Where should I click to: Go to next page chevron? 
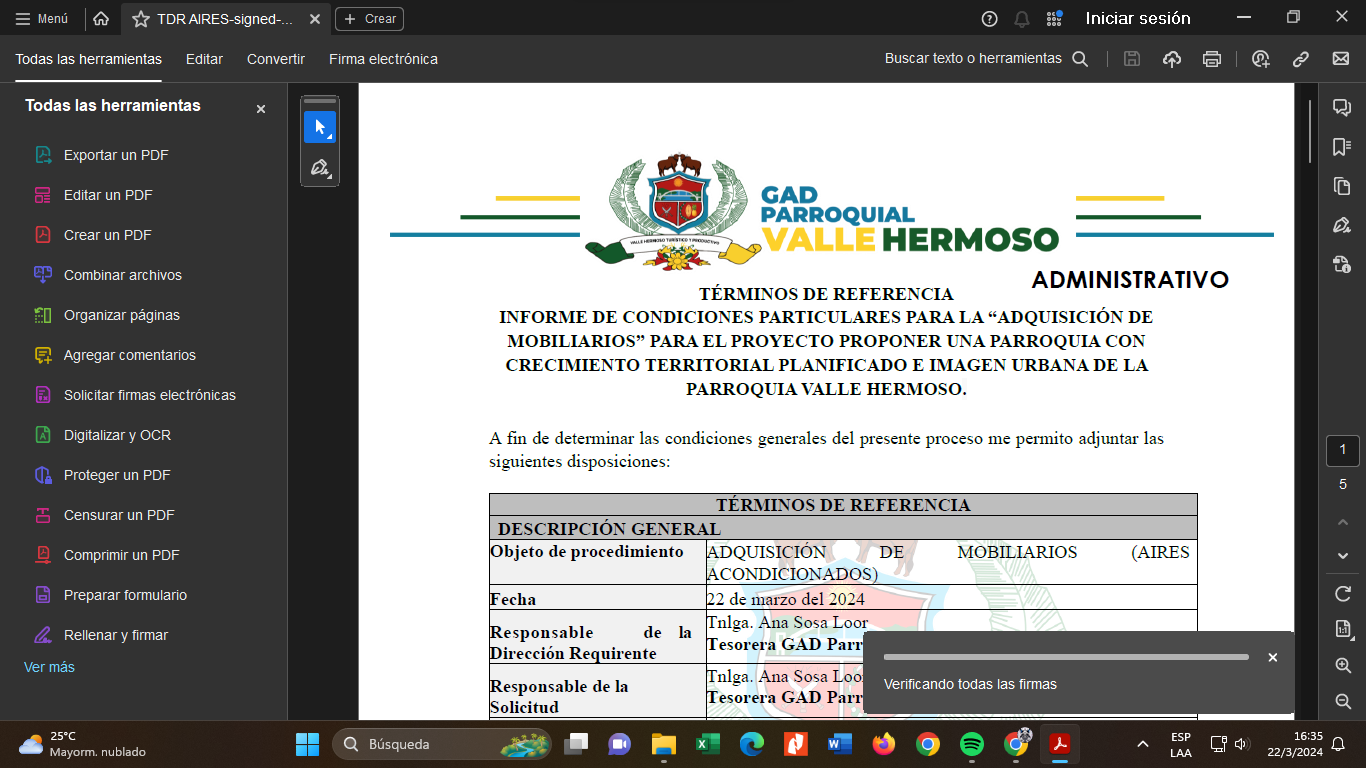pyautogui.click(x=1343, y=556)
